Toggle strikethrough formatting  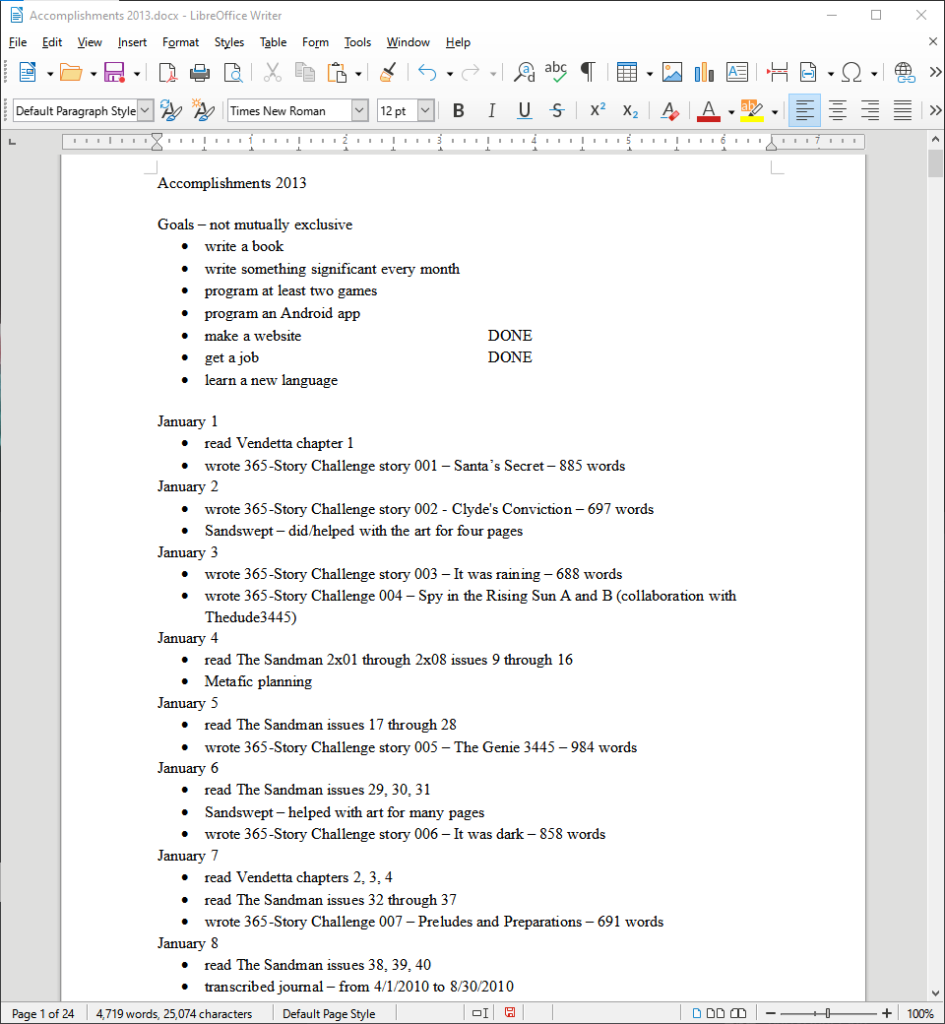(556, 111)
